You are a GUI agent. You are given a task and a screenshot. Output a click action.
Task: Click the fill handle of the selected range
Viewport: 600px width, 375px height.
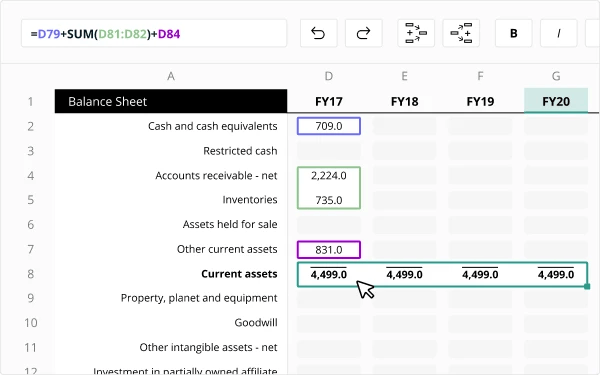(587, 287)
